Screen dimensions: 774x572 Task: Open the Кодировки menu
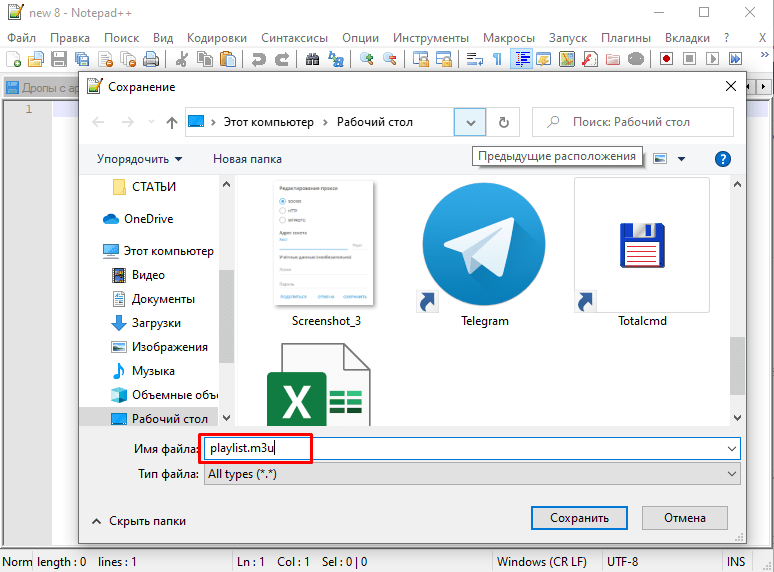(217, 38)
